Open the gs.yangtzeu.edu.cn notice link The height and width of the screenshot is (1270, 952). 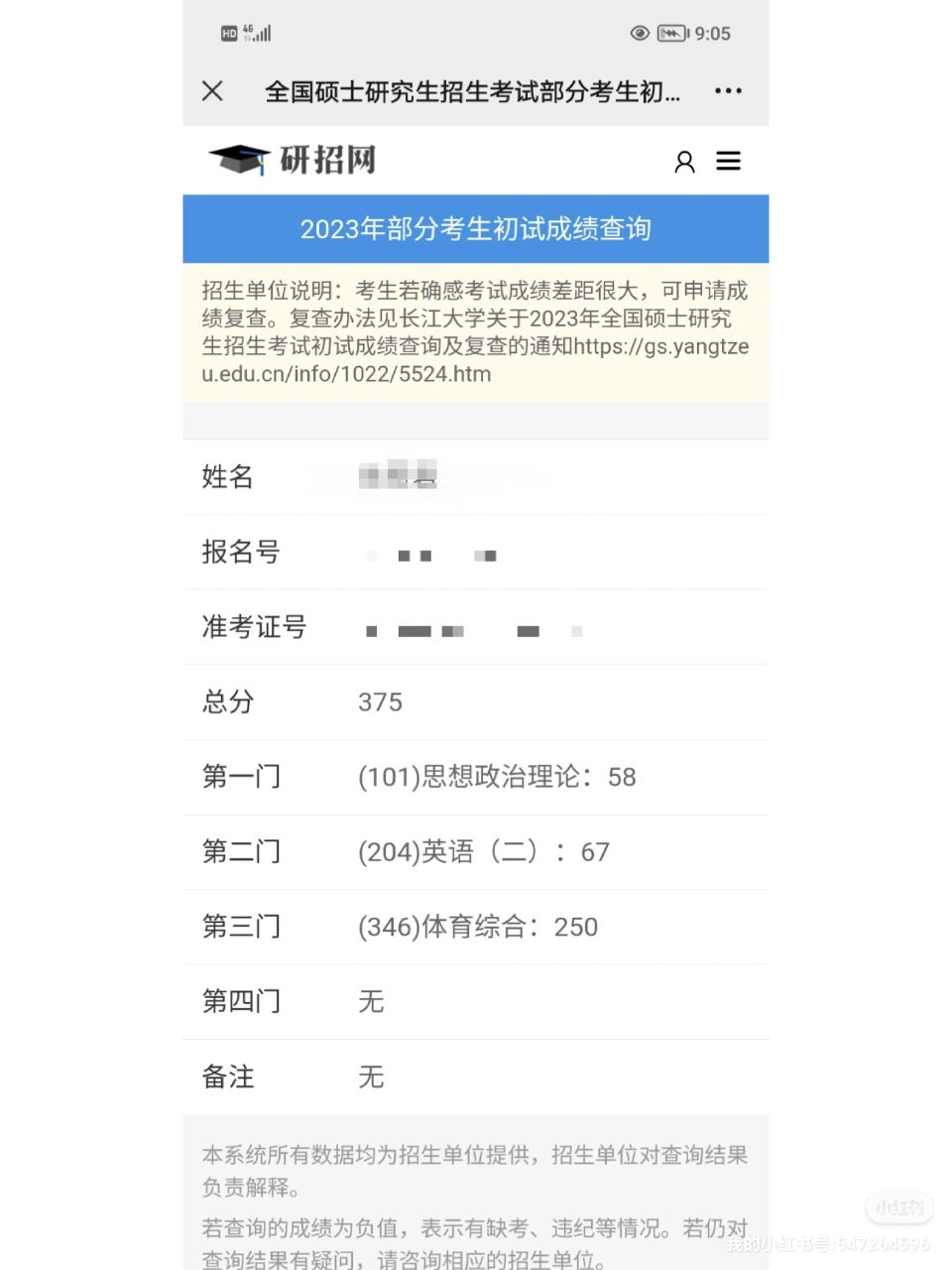tap(475, 360)
